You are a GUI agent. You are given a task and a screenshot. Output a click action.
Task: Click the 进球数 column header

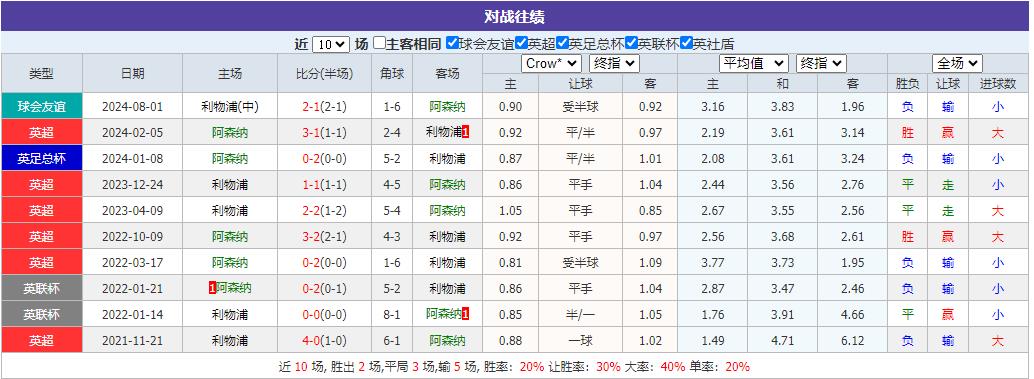pos(998,83)
